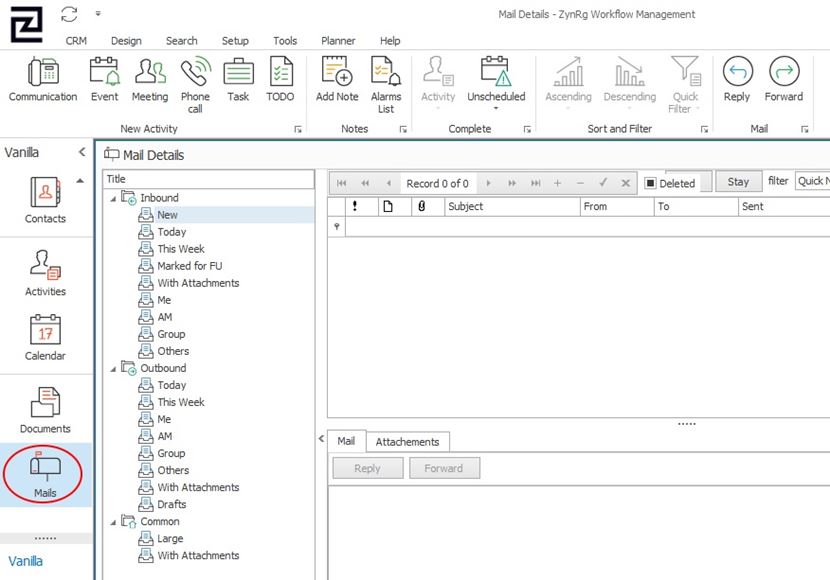Viewport: 830px width, 580px height.
Task: Click the Stay button
Action: [738, 182]
